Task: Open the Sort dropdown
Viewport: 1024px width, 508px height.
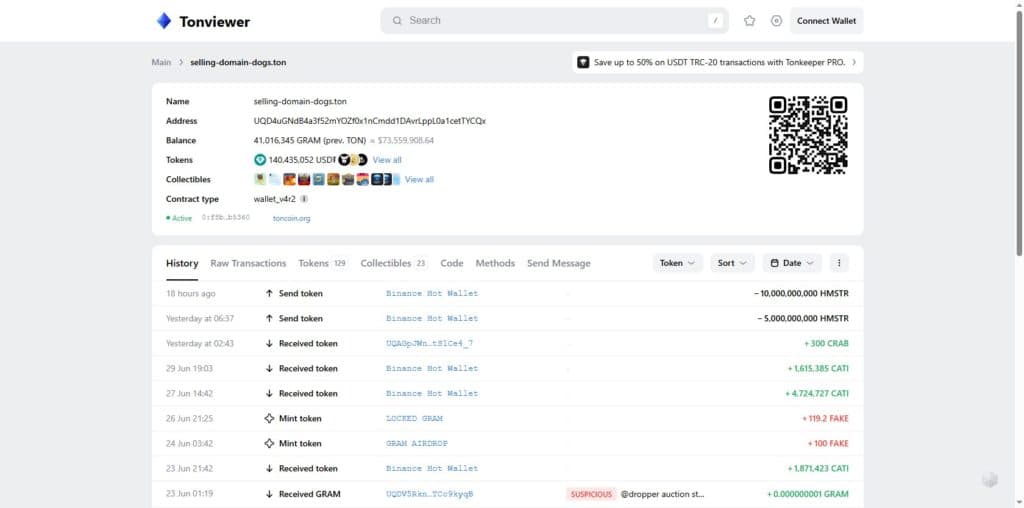Action: tap(732, 263)
